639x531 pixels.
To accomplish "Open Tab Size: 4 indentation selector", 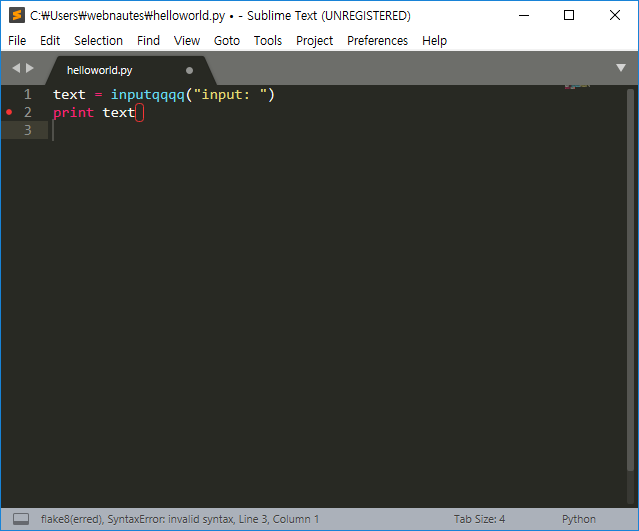I will (x=479, y=519).
